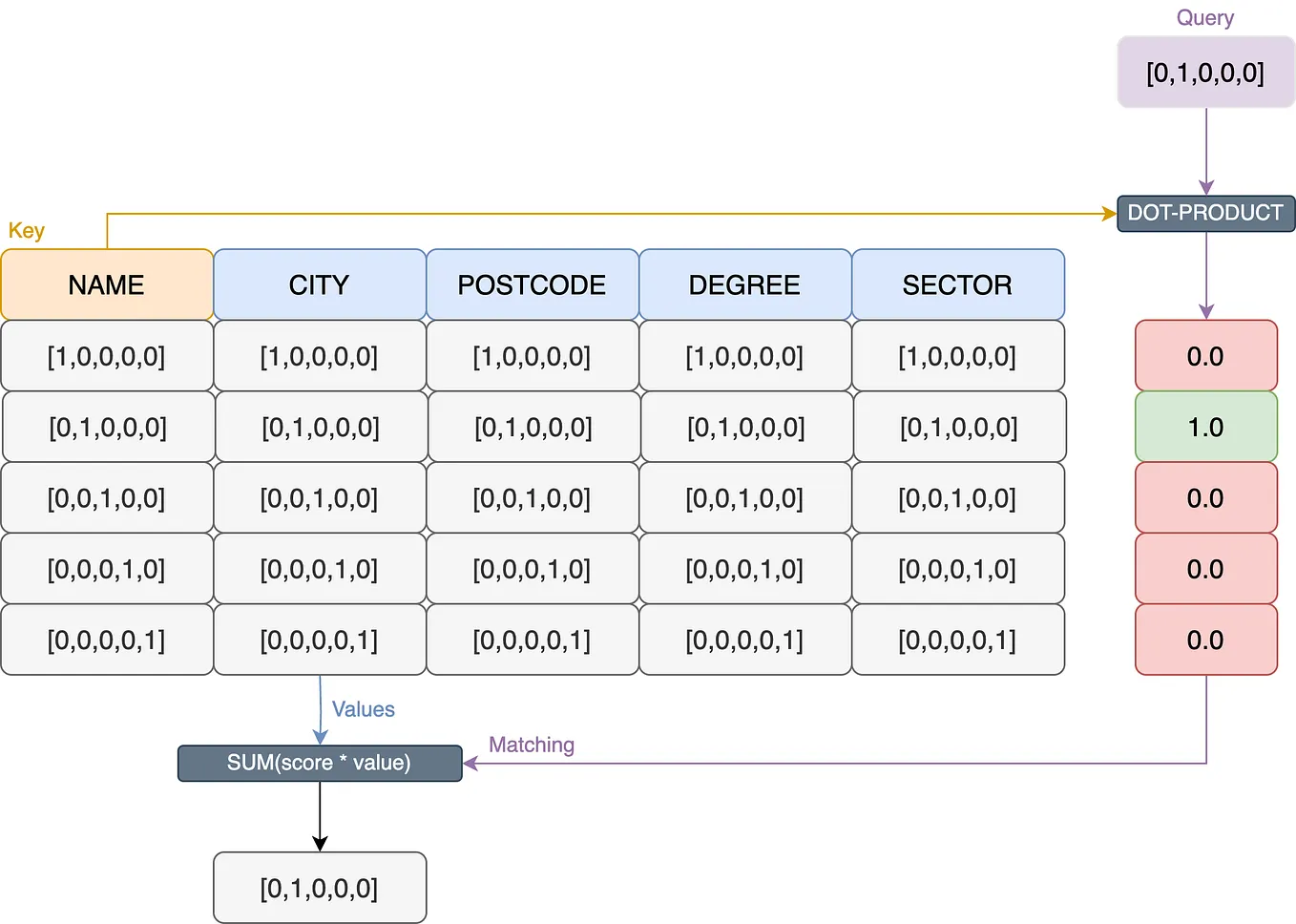Toggle the 1.0 match score highlight
This screenshot has width=1296, height=924.
(1205, 427)
